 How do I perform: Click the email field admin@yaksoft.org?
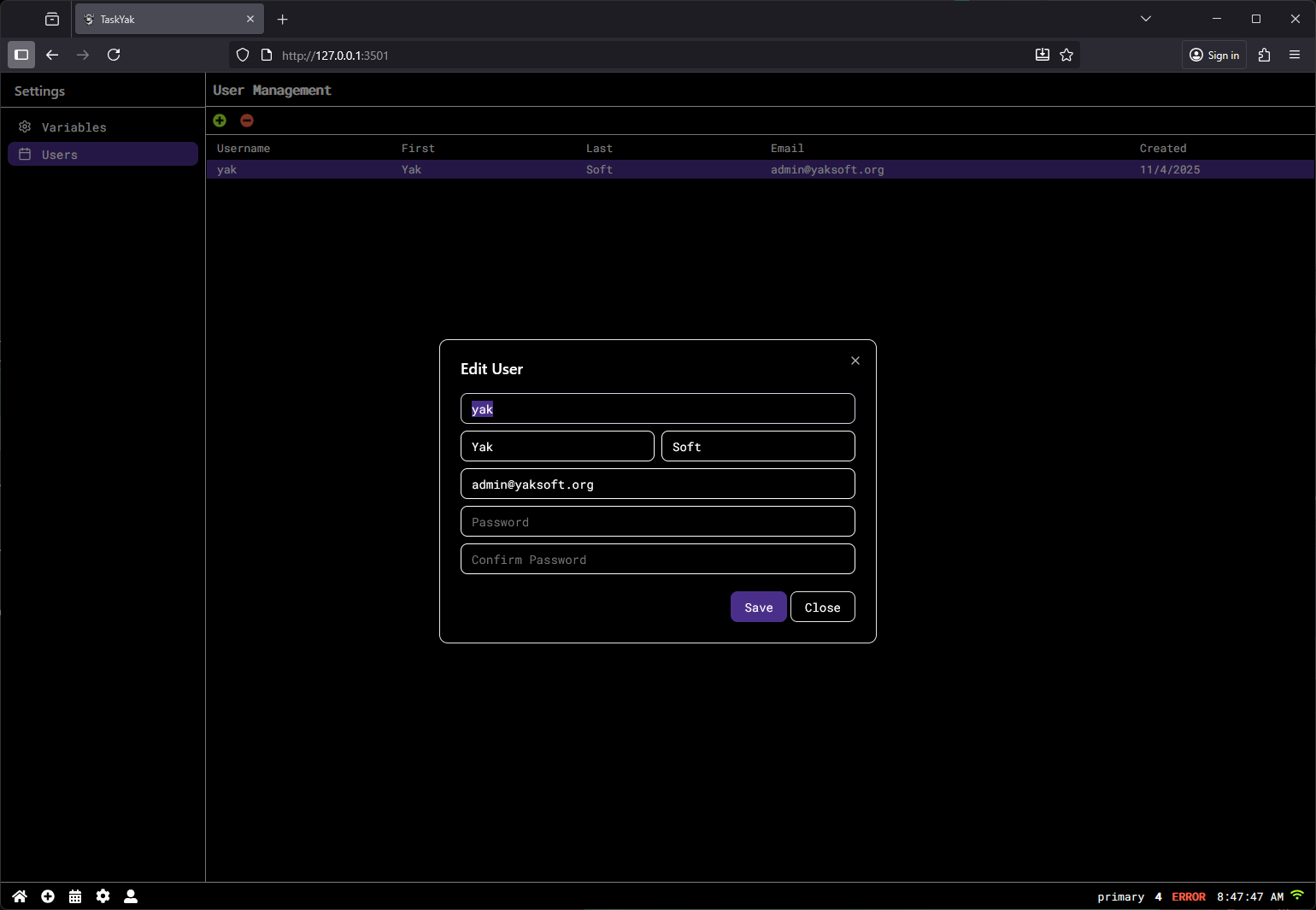tap(657, 484)
